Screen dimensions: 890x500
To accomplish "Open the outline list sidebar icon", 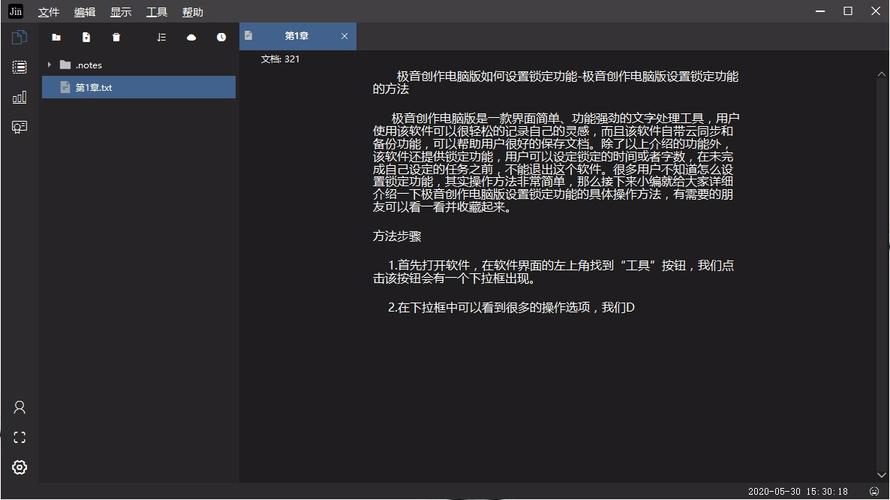I will (19, 68).
